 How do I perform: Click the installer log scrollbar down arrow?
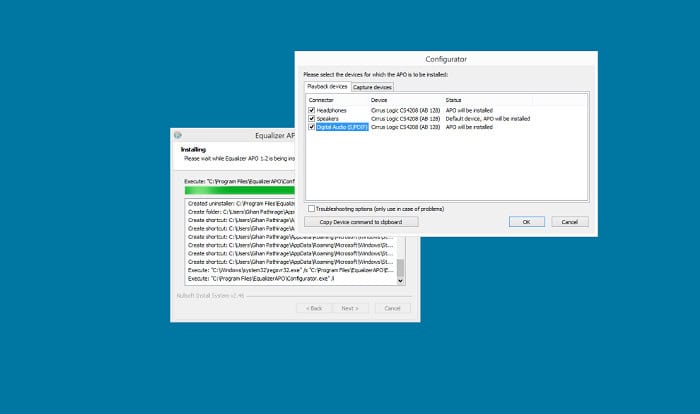[x=400, y=281]
